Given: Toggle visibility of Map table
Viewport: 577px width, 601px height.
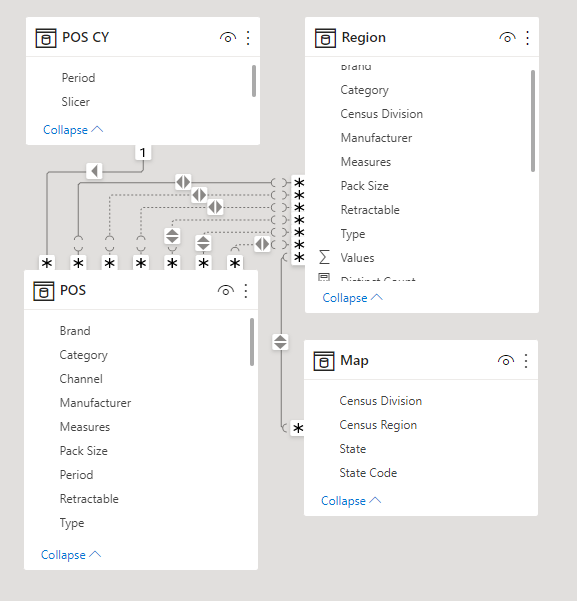Looking at the screenshot, I should 506,361.
